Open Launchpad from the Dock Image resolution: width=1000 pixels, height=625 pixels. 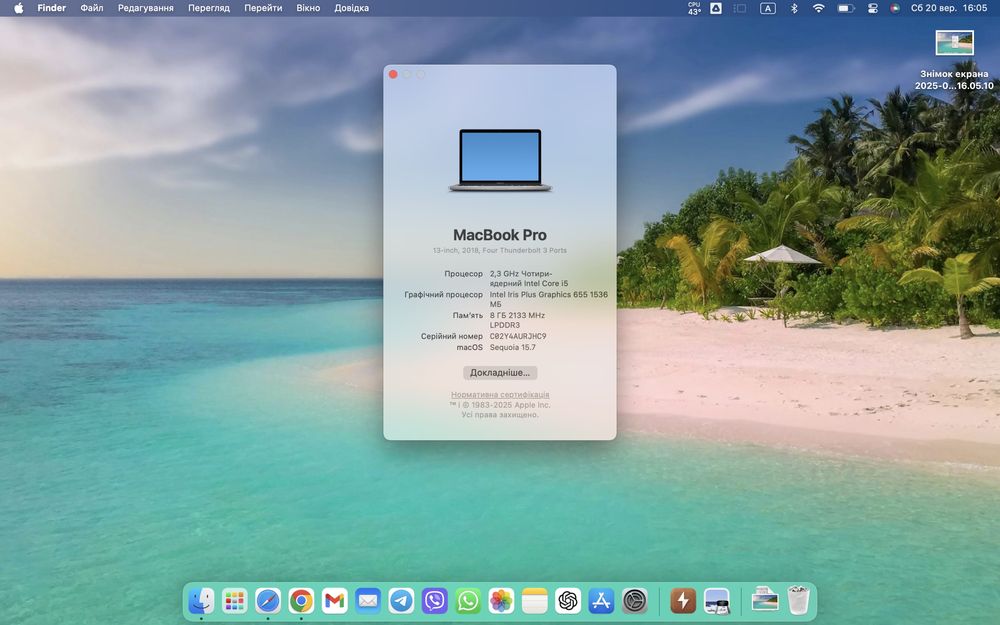[235, 601]
